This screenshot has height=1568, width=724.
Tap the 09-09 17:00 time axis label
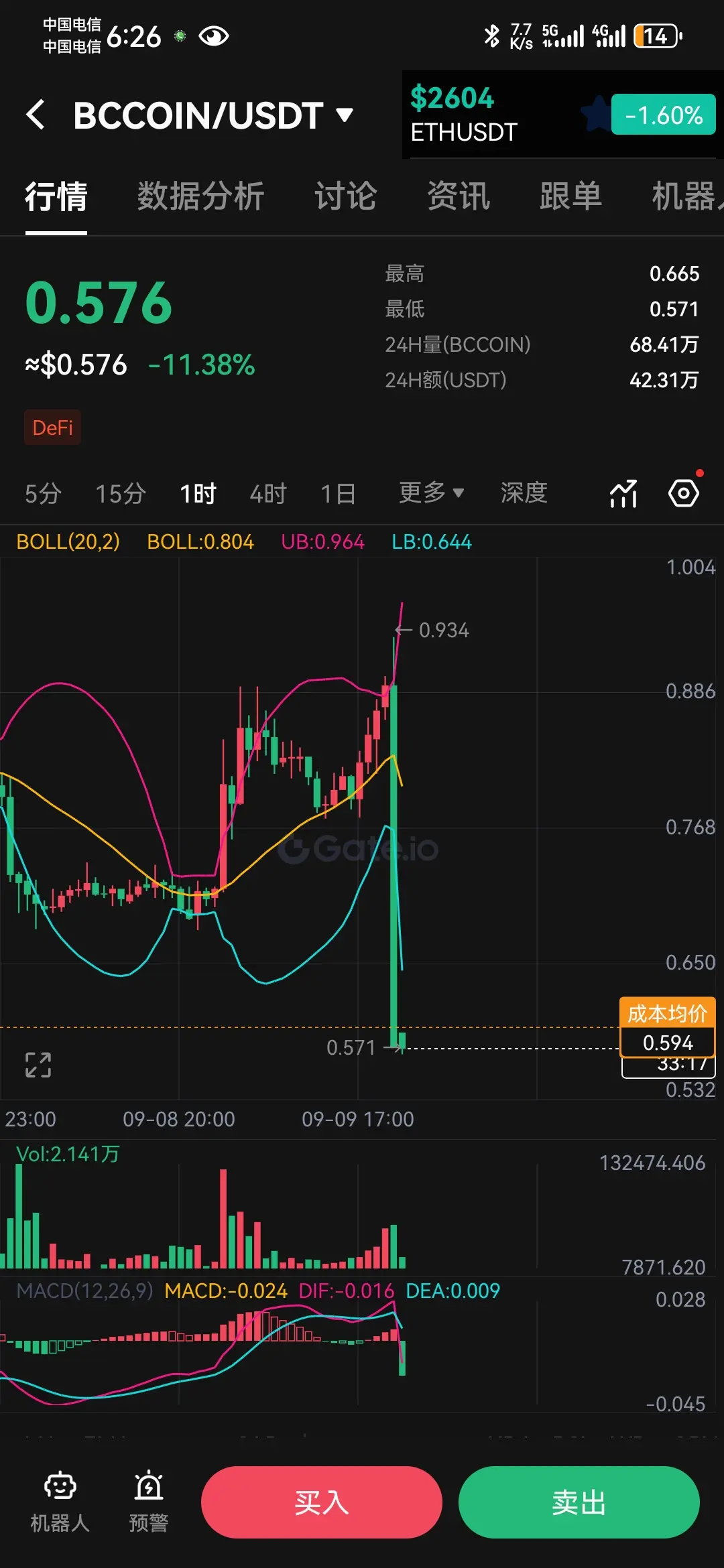[x=358, y=1119]
